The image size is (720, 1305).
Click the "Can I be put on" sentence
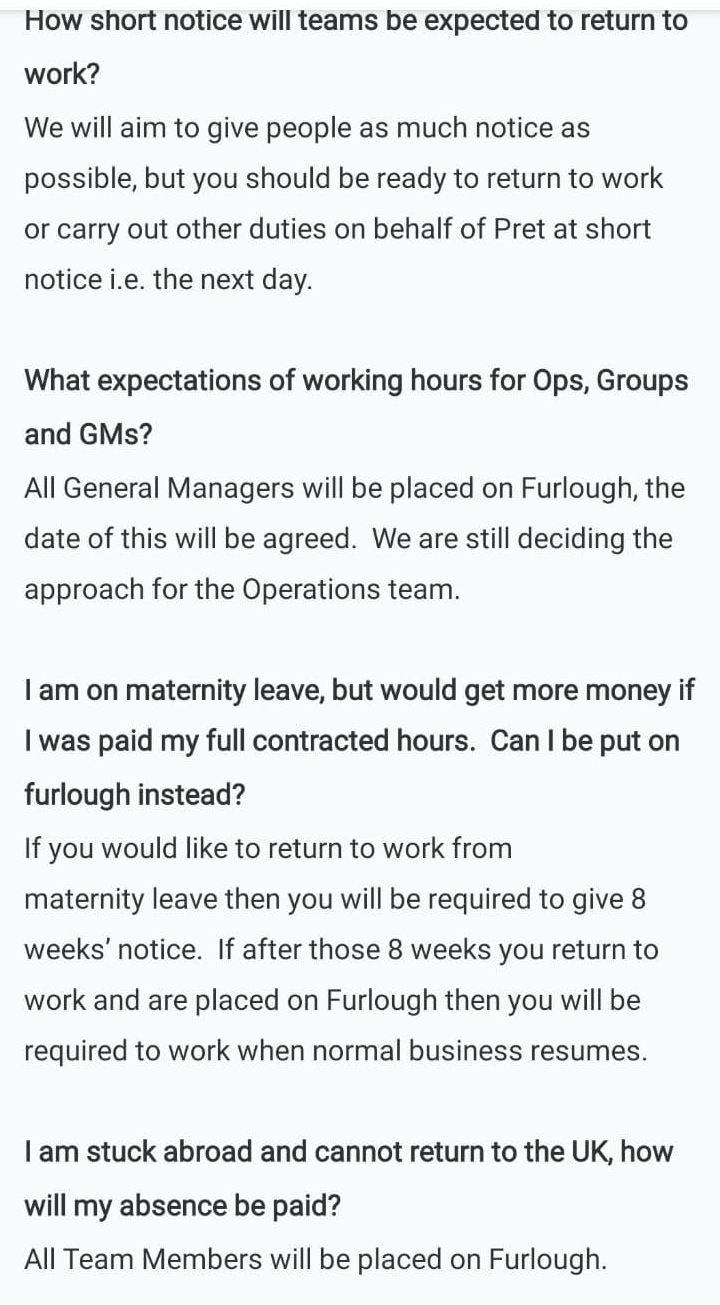[x=585, y=742]
